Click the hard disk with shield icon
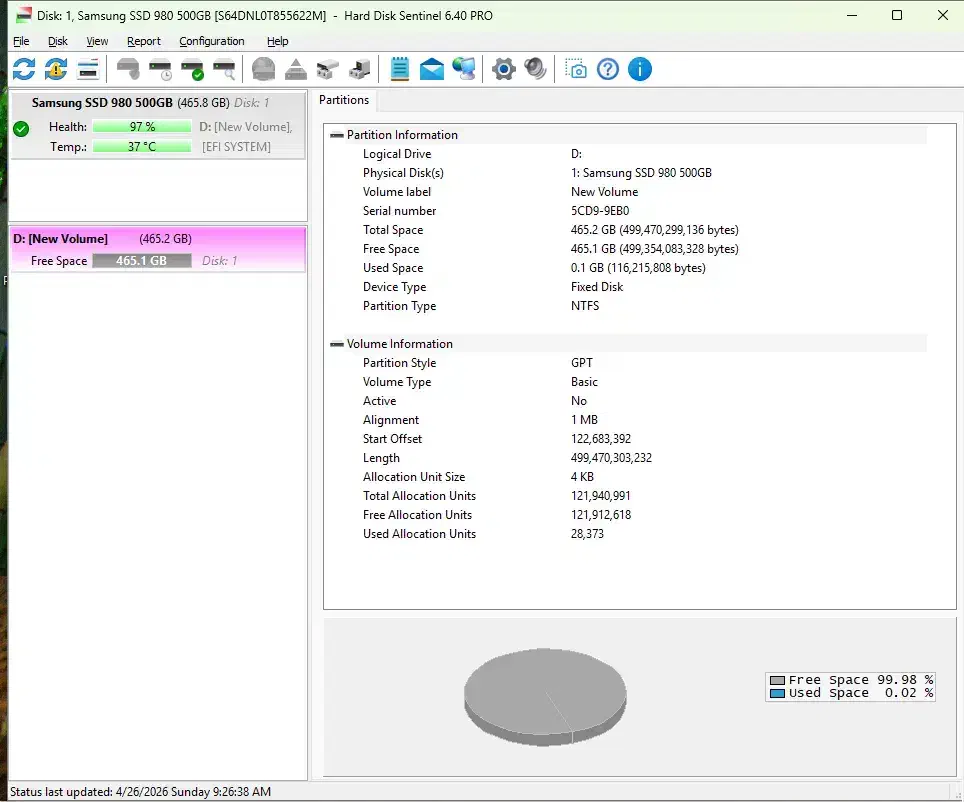Screen dimensions: 964x802 [x=128, y=69]
